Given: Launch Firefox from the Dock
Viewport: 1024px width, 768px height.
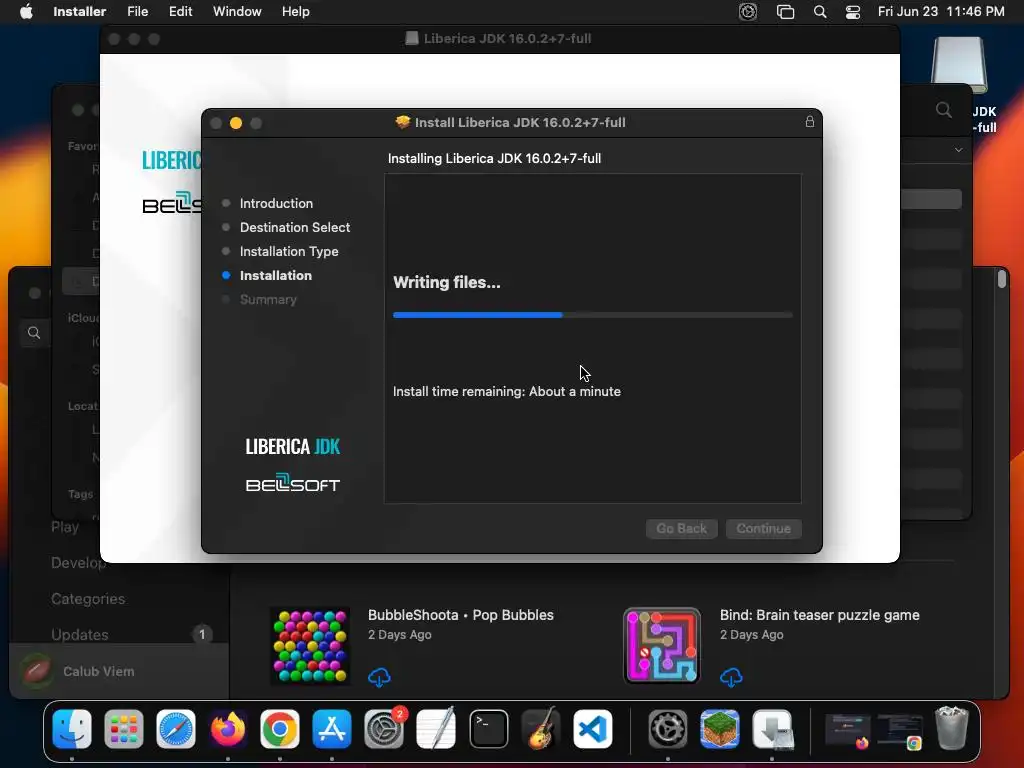Looking at the screenshot, I should [x=228, y=728].
